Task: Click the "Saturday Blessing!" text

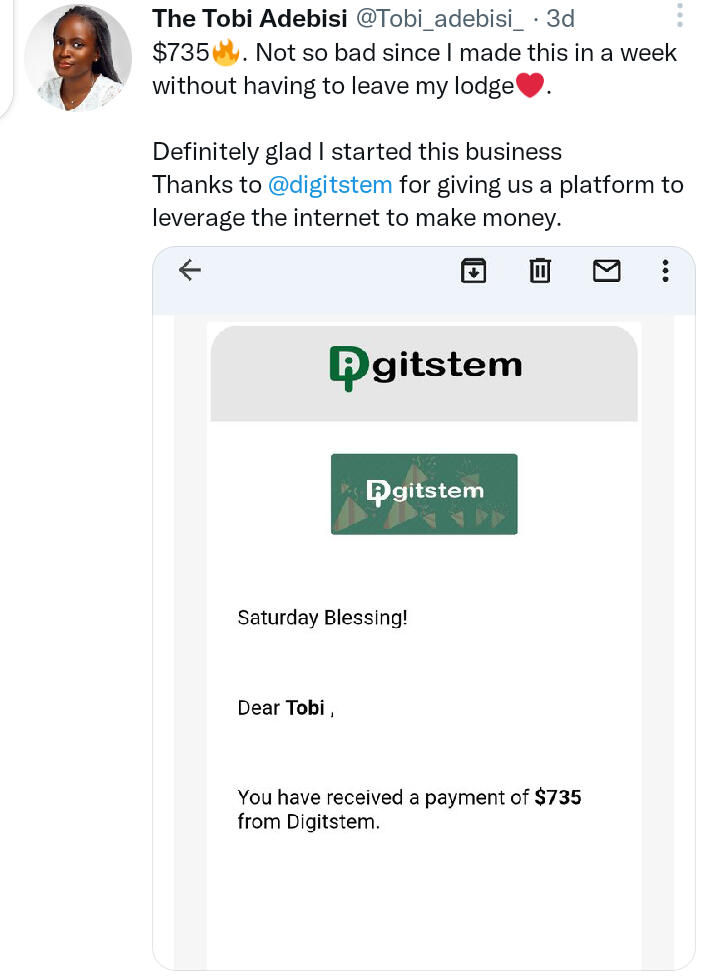Action: click(x=322, y=617)
